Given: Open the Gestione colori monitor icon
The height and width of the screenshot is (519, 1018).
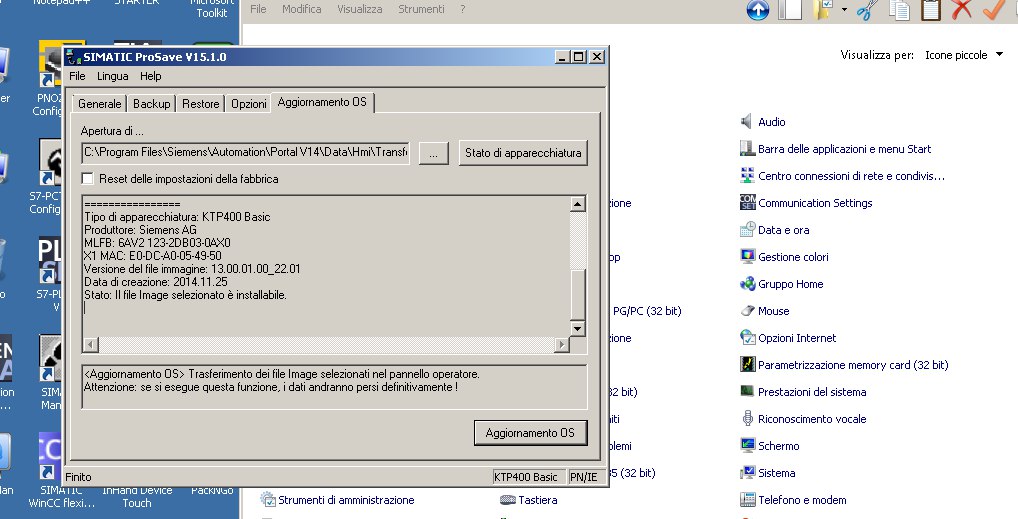Looking at the screenshot, I should pyautogui.click(x=747, y=257).
